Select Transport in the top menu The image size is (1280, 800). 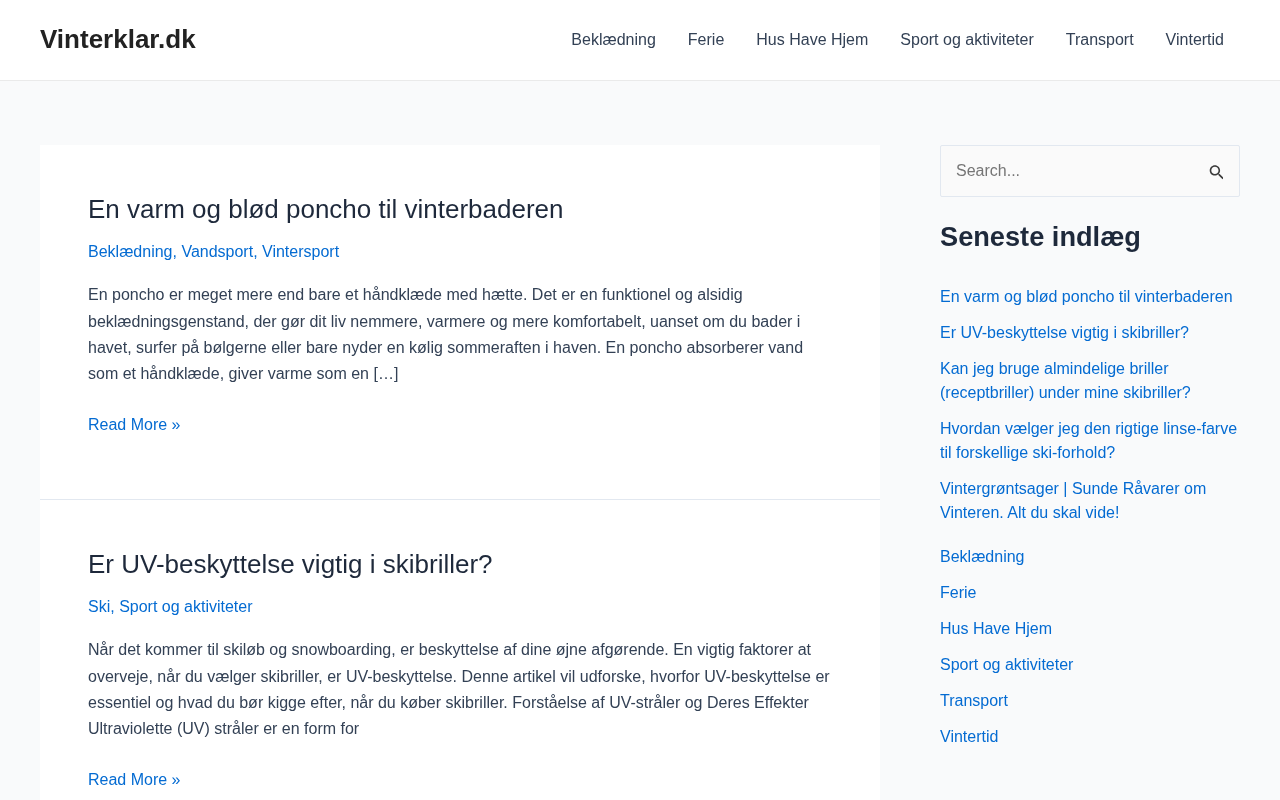pyautogui.click(x=1099, y=40)
